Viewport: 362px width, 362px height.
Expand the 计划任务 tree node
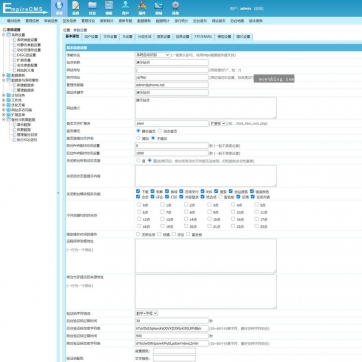[4, 95]
